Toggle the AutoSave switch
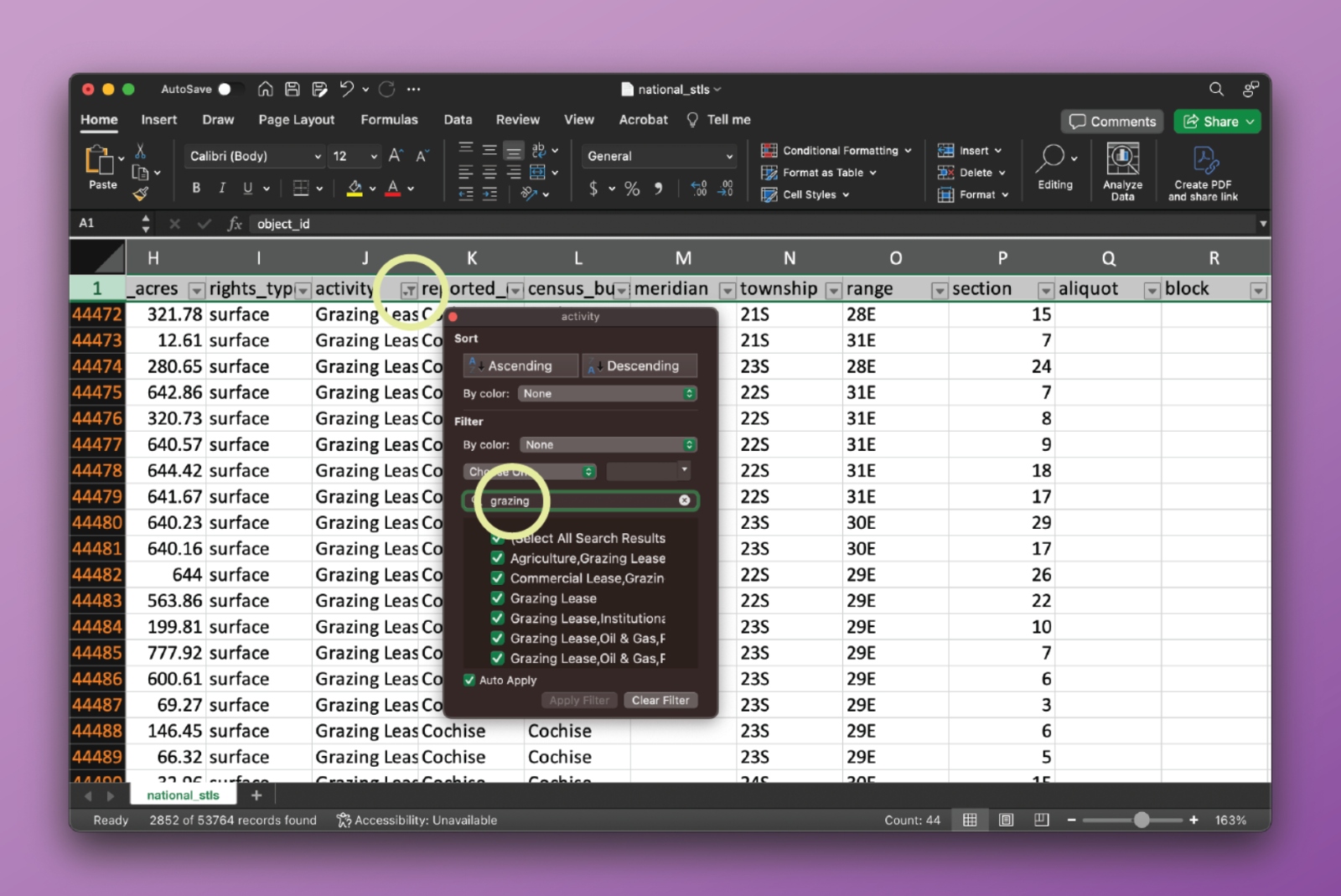 point(230,89)
